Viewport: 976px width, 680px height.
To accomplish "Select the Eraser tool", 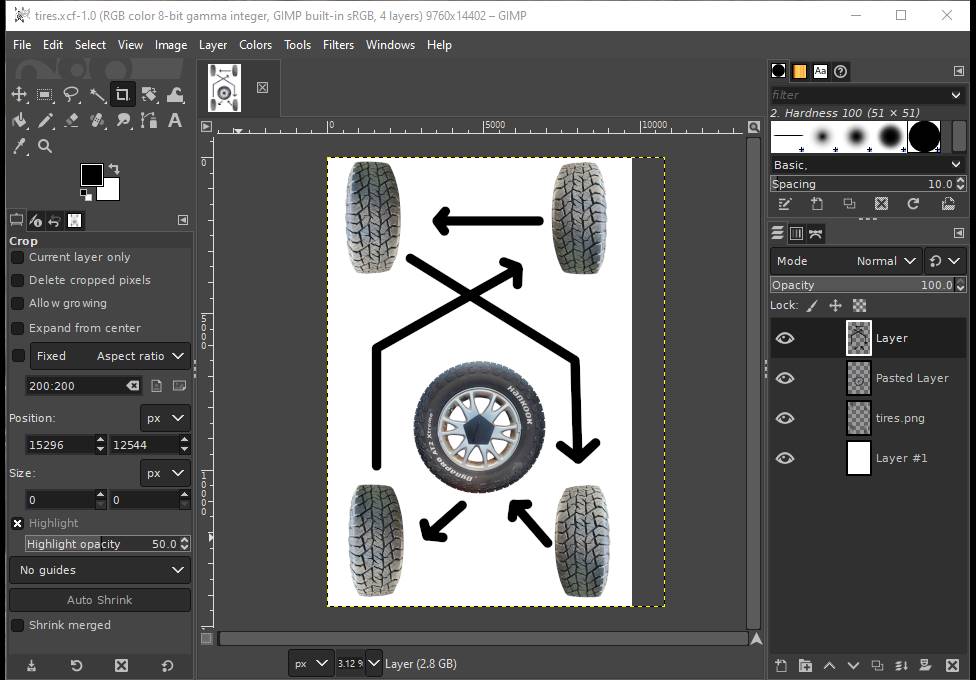I will (x=71, y=121).
